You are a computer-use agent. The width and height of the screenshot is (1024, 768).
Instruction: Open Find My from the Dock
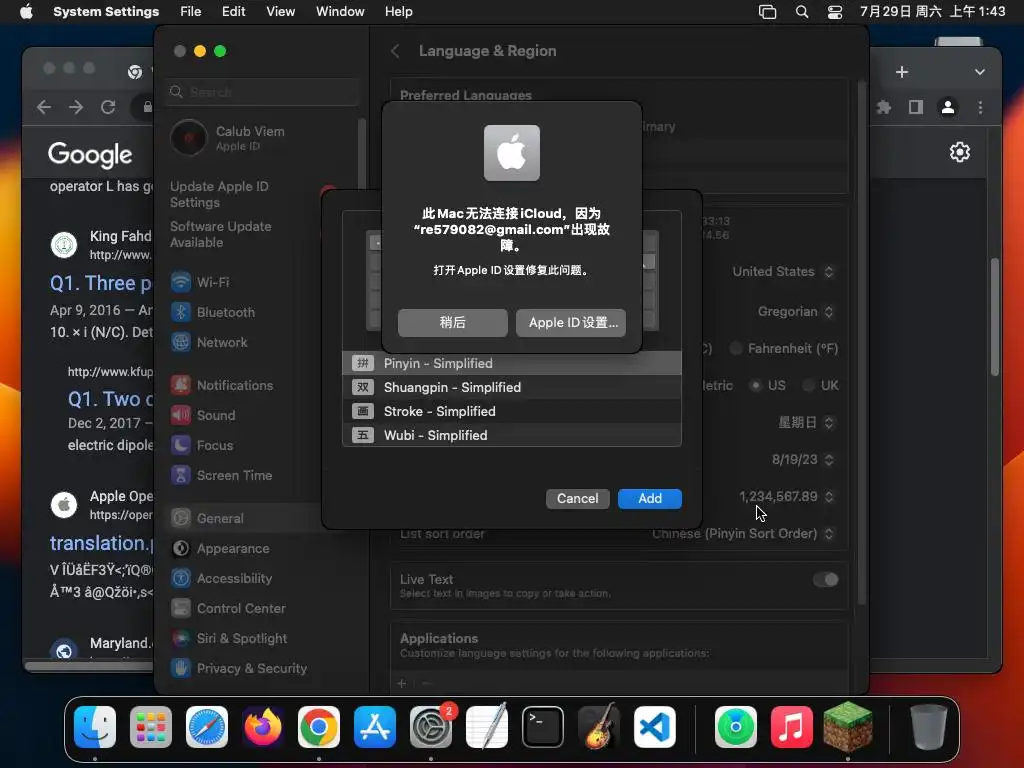(735, 727)
